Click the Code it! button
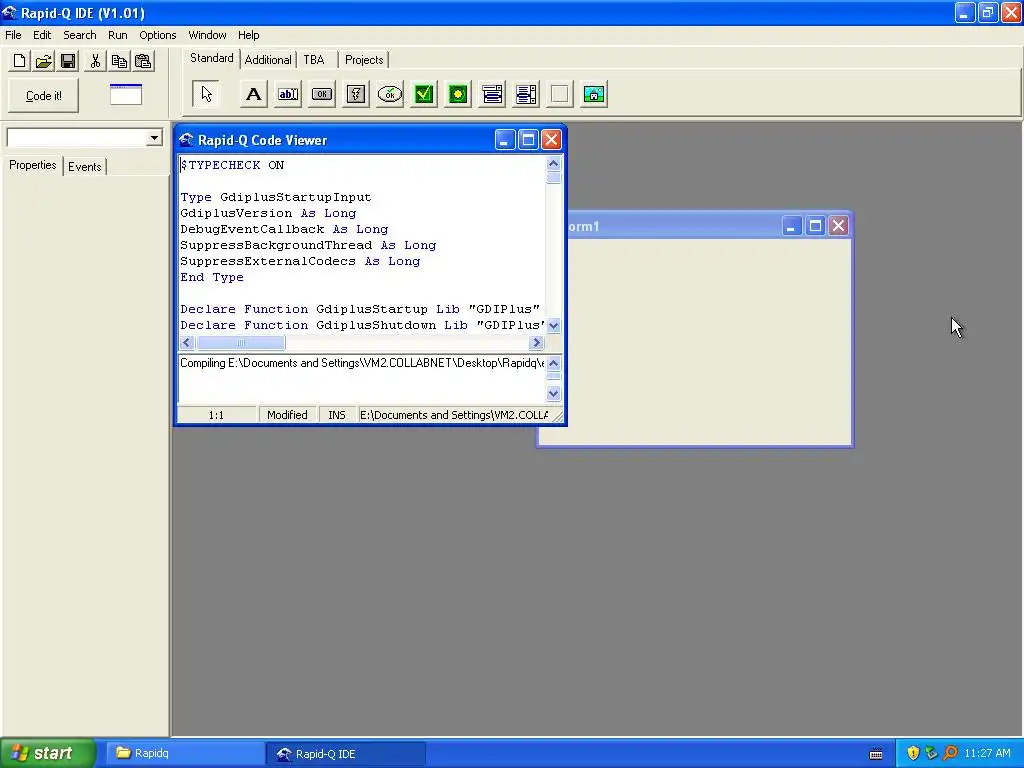This screenshot has height=768, width=1024. (44, 96)
